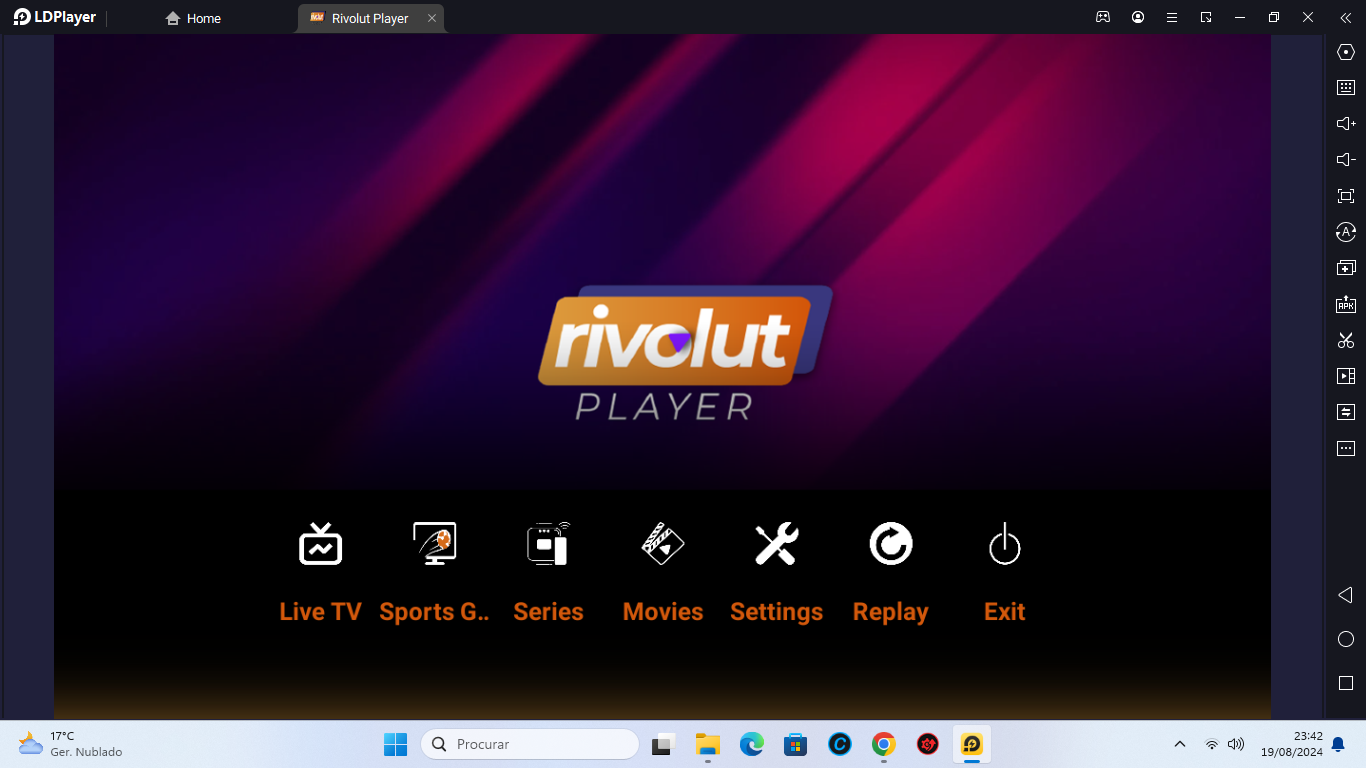This screenshot has width=1366, height=768.
Task: Open the notification bell icon
Action: (x=1338, y=744)
